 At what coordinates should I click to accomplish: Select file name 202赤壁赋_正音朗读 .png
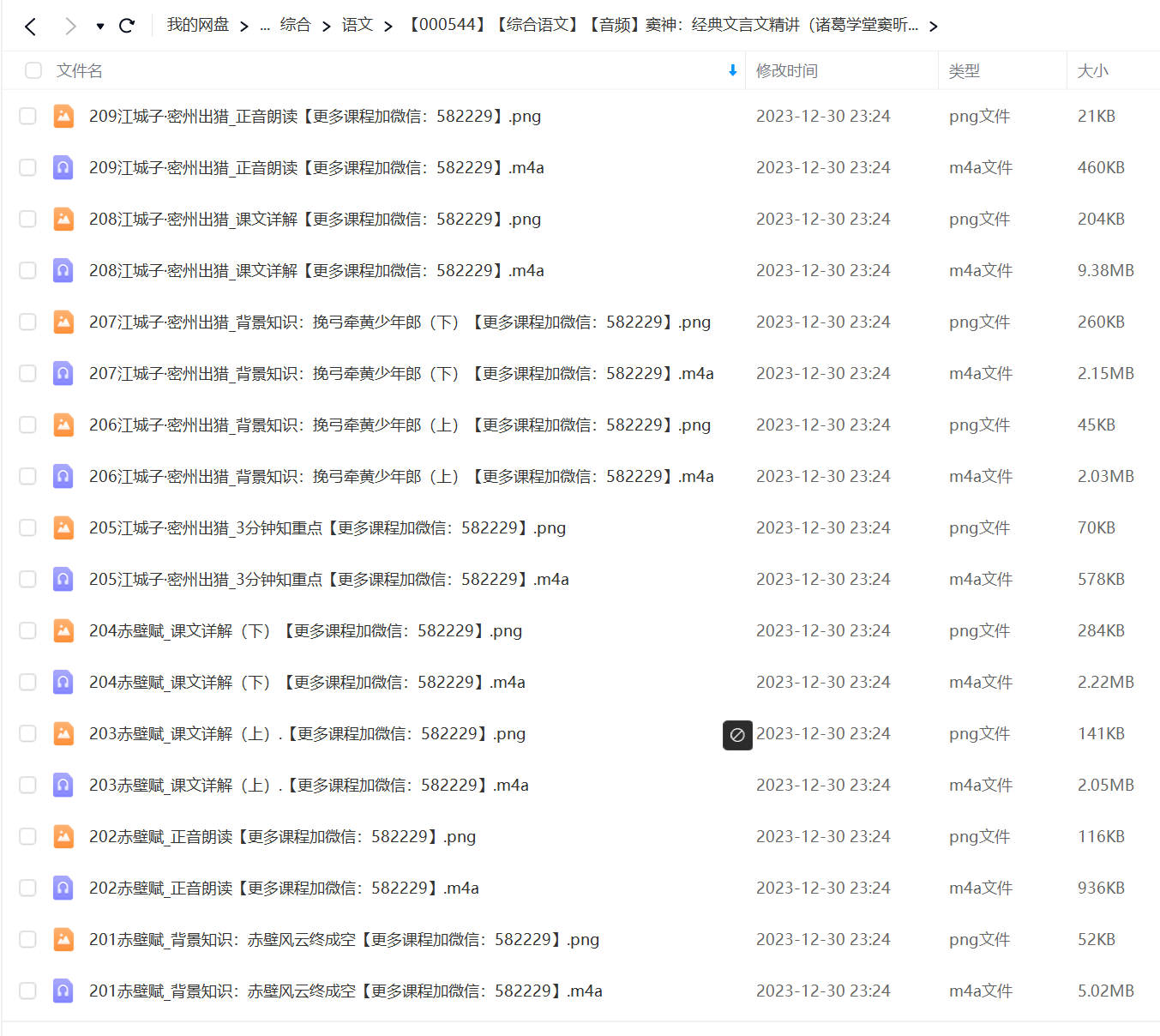point(282,836)
